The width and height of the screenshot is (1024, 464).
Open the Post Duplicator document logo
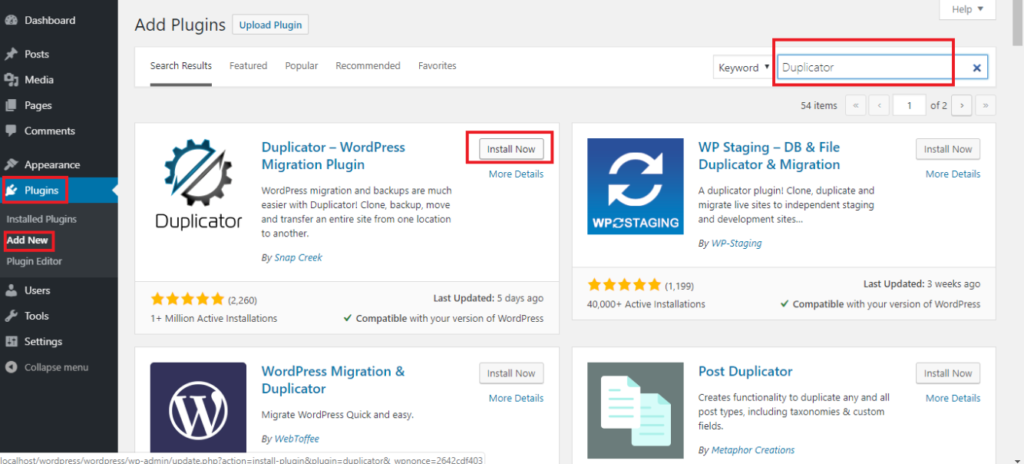click(x=635, y=410)
